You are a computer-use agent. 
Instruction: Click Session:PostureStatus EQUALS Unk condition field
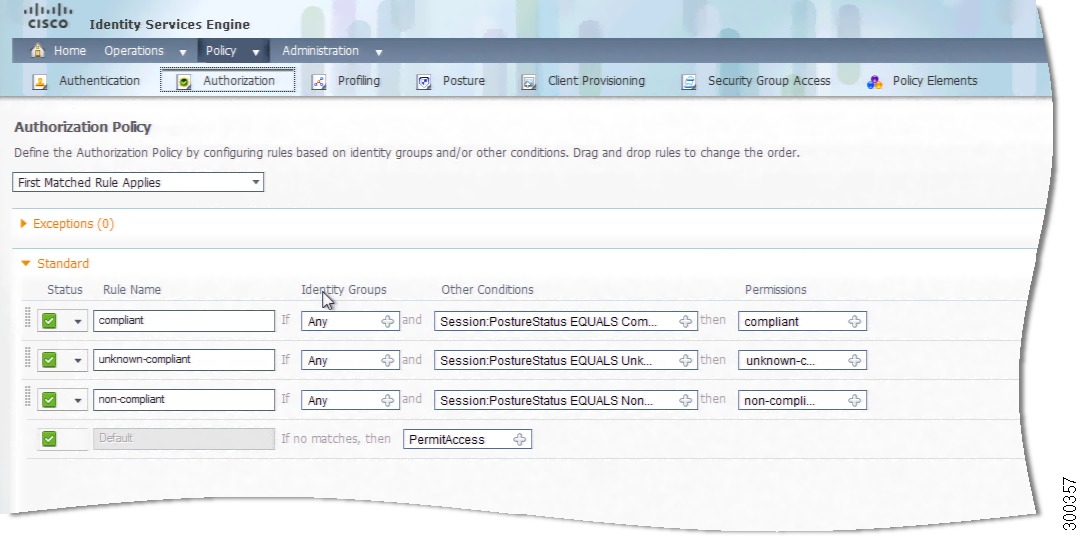[x=565, y=360]
